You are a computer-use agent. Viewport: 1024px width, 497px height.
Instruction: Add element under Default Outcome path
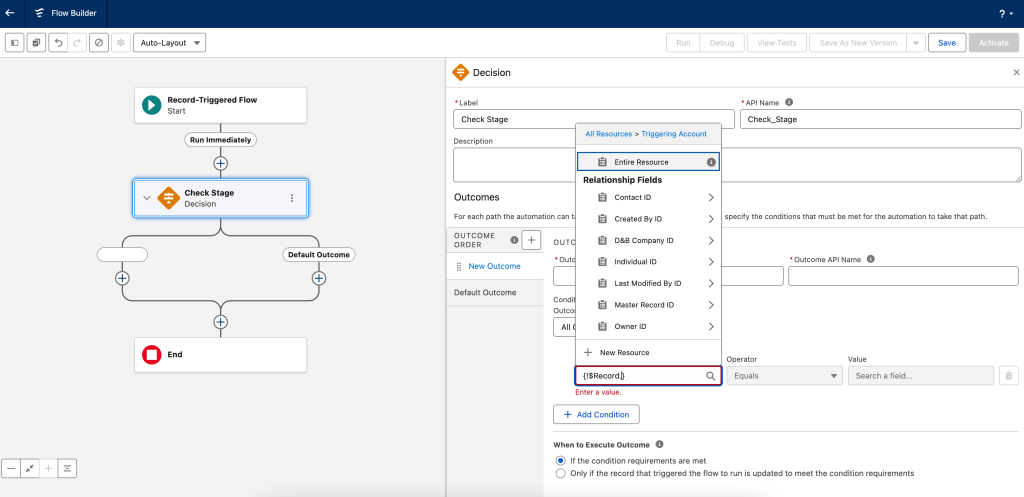coord(319,278)
